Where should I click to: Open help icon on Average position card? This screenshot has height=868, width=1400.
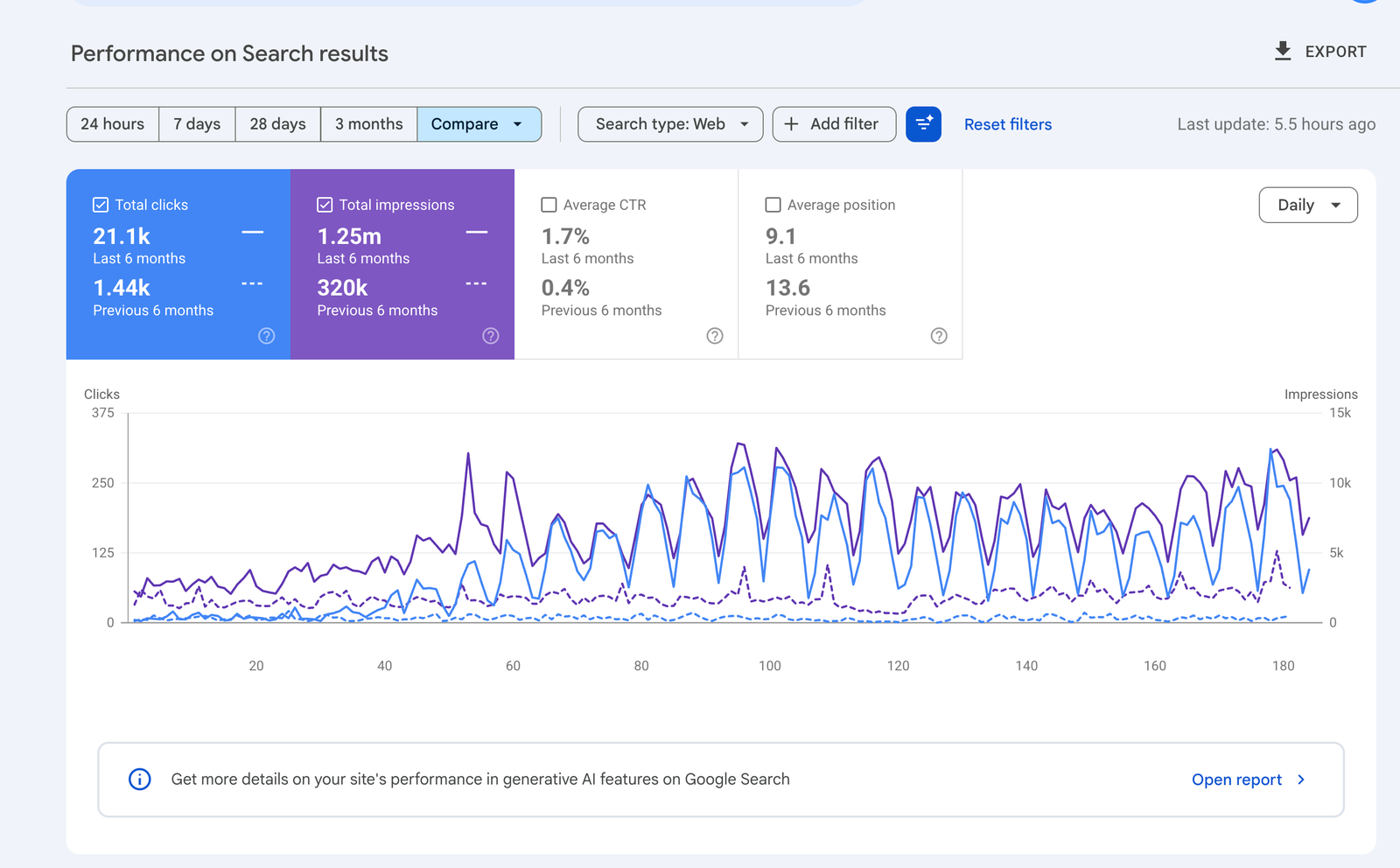click(x=939, y=336)
